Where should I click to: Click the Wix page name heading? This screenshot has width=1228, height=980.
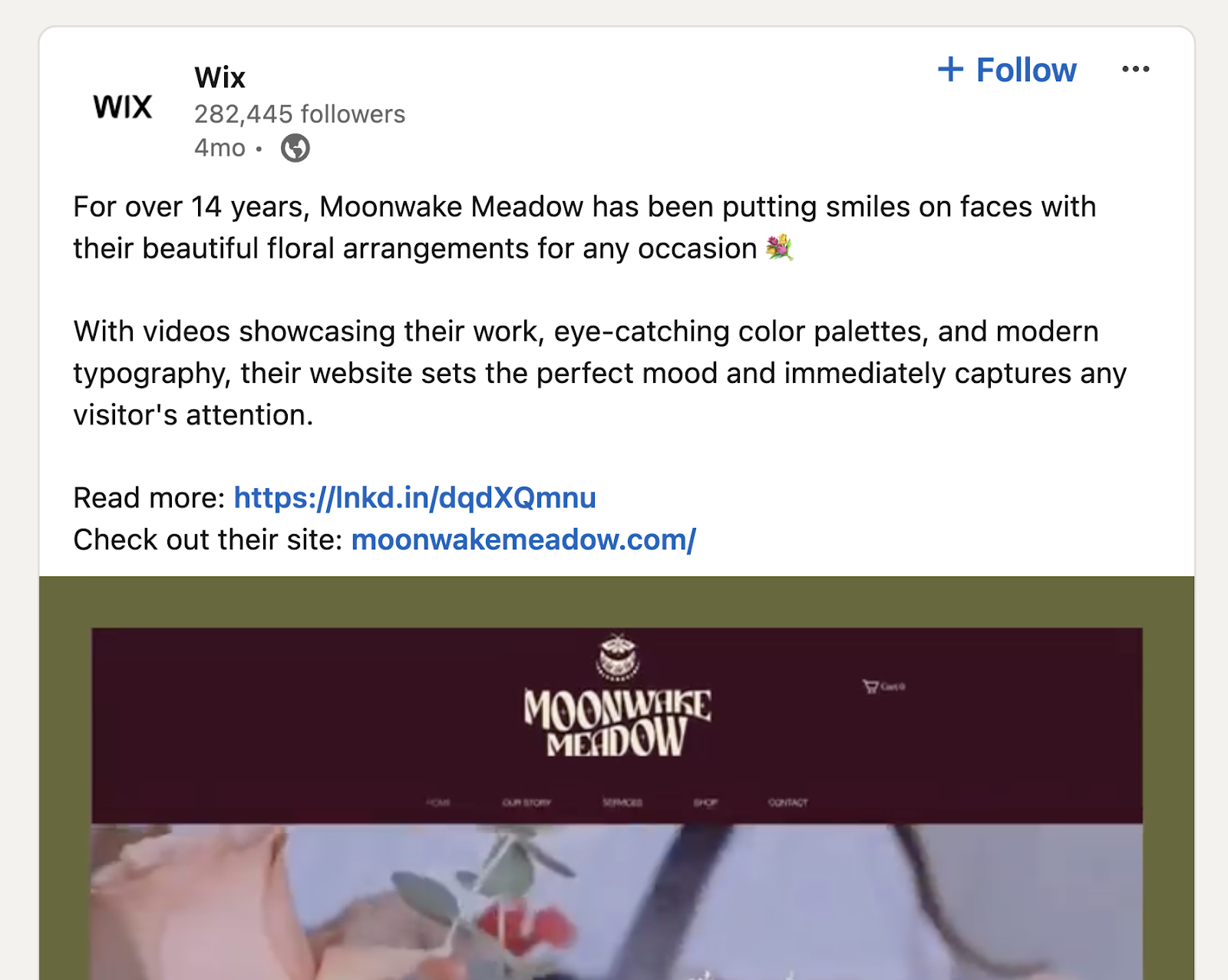click(x=219, y=77)
